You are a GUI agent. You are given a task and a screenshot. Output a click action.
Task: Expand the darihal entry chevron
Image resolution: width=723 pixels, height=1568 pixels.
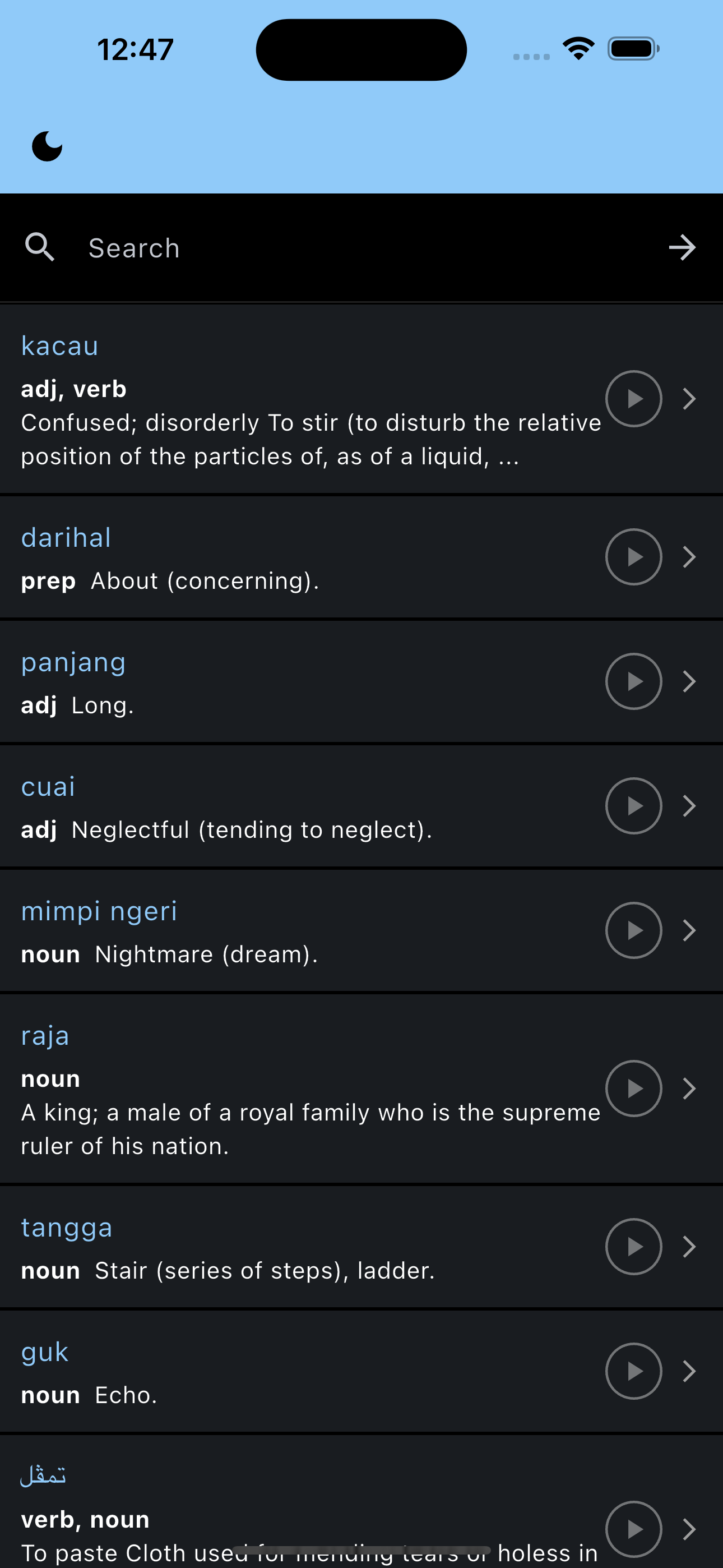[689, 557]
